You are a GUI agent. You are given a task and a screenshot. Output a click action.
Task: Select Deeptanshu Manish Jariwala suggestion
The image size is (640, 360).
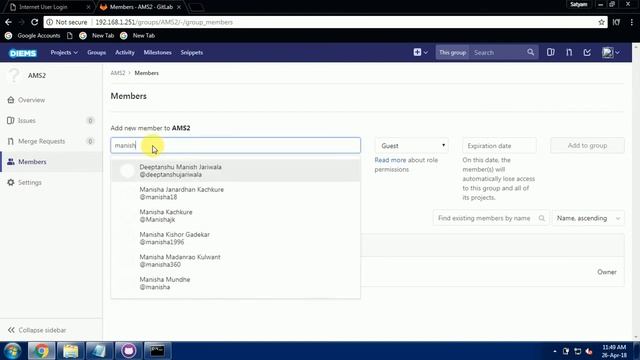(x=236, y=171)
